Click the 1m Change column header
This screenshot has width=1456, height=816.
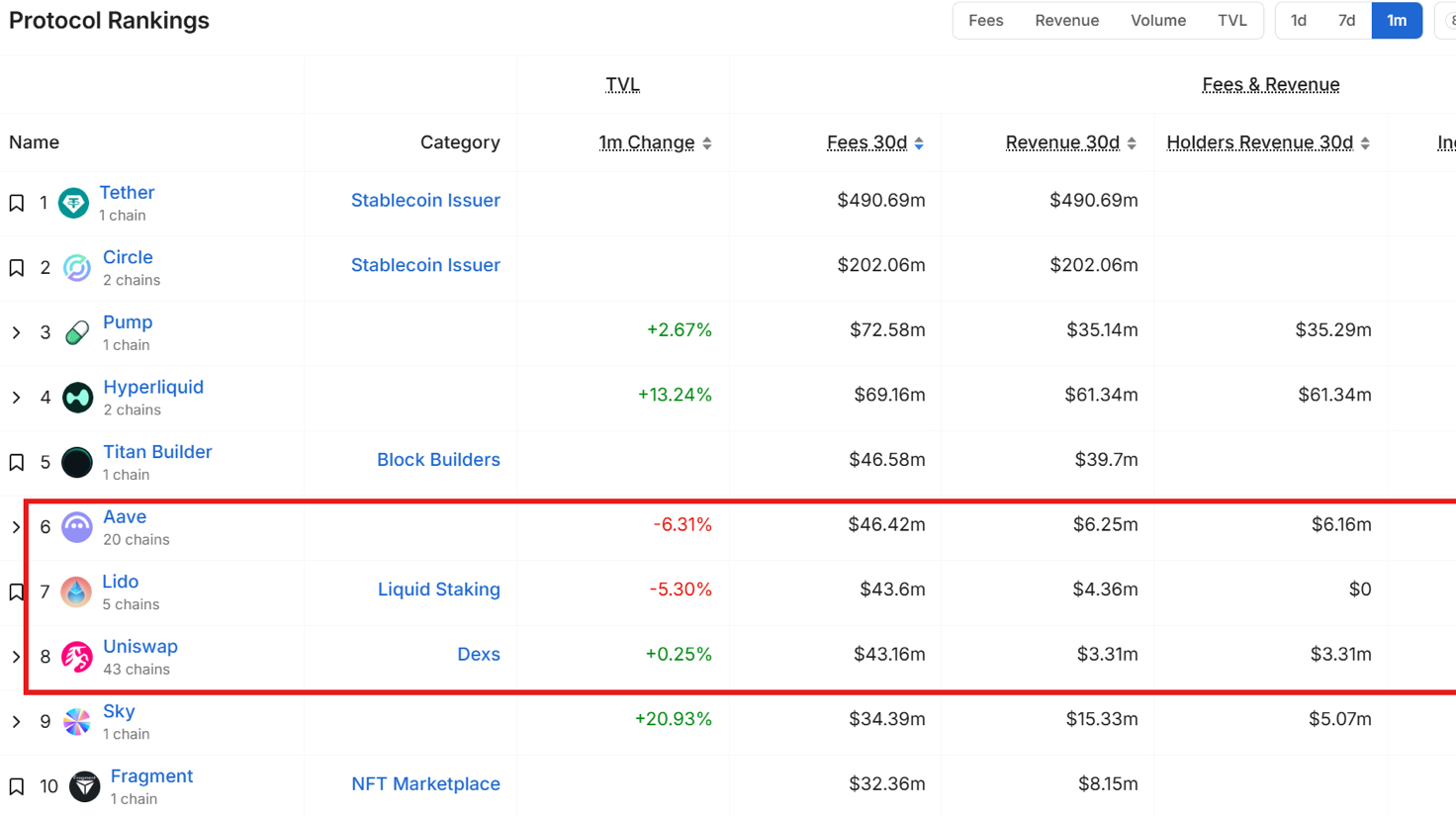coord(647,142)
